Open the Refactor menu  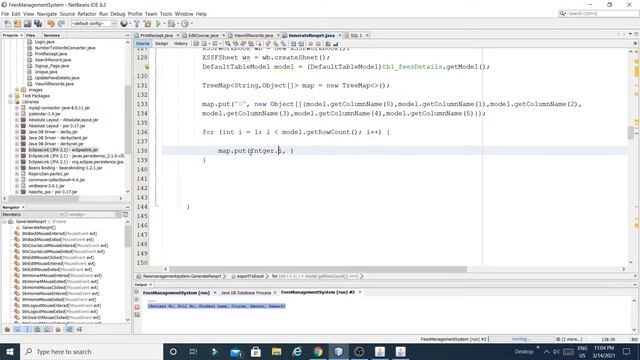87,14
